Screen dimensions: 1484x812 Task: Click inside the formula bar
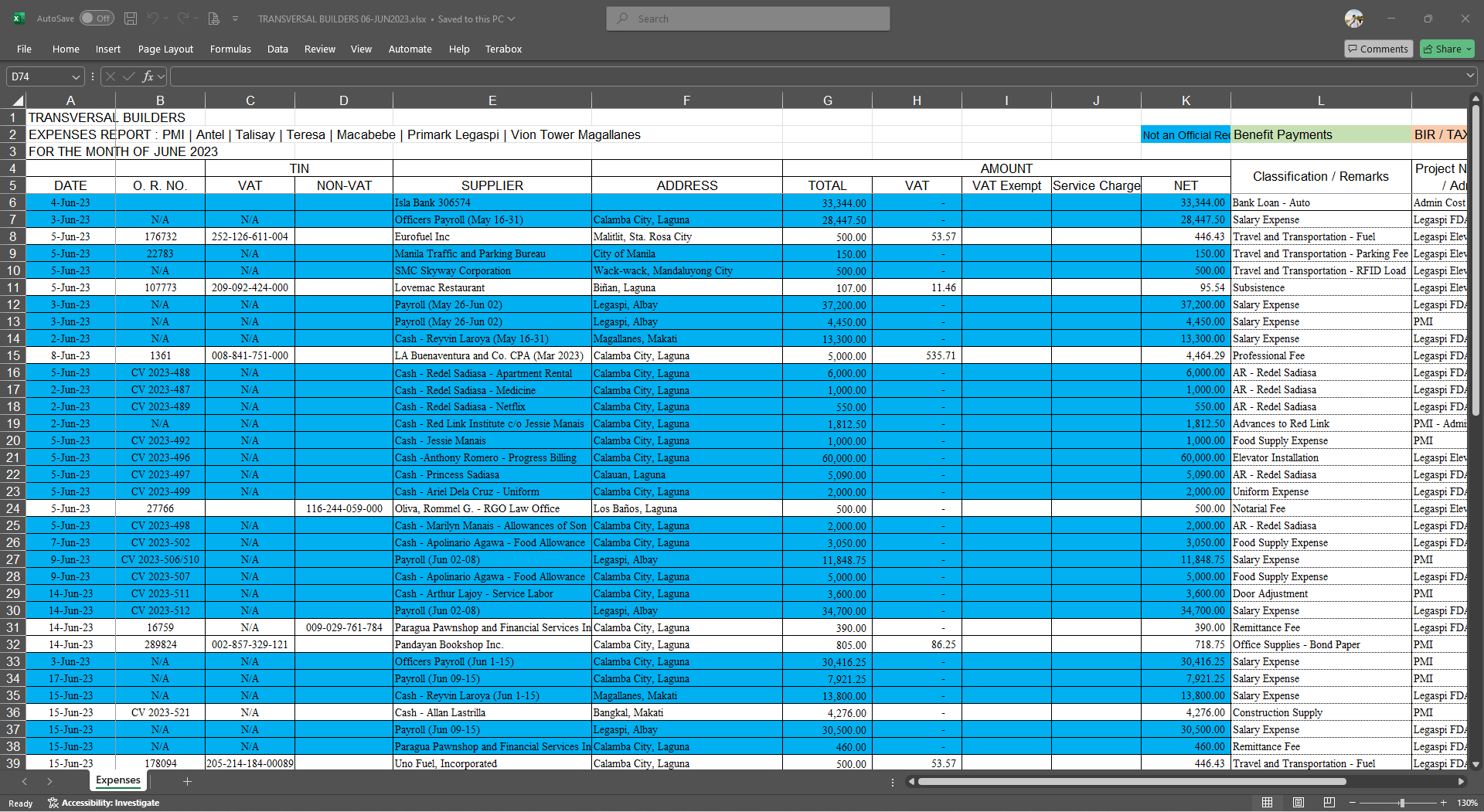coord(816,76)
